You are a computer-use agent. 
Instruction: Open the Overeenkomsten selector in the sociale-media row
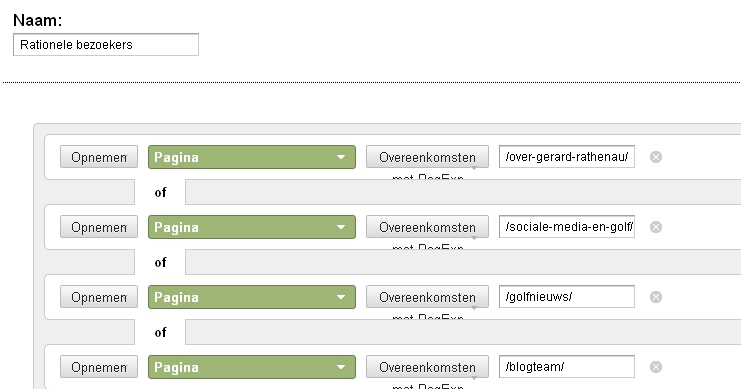427,227
